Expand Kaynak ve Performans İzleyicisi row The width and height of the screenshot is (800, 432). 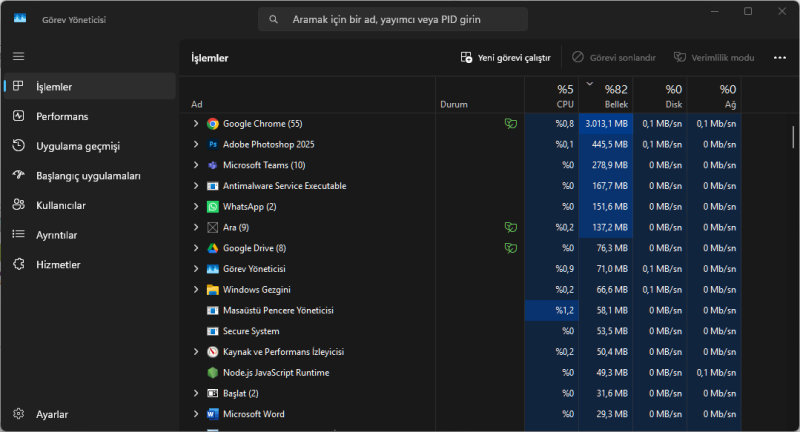196,351
